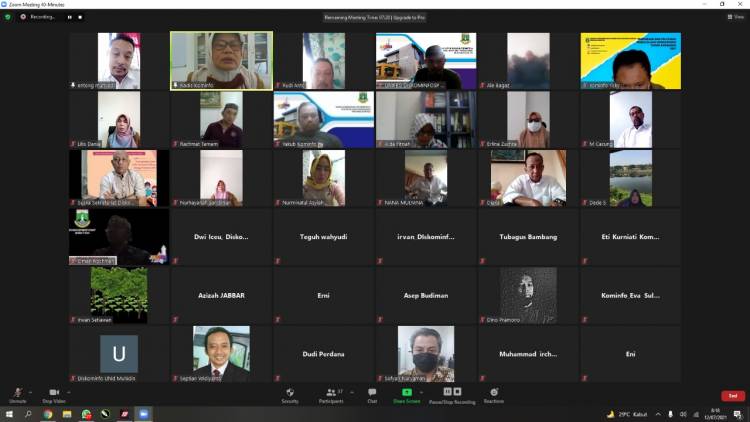Select Kominfo_Eva Sul... participant tile
The image size is (750, 422).
coord(631,295)
